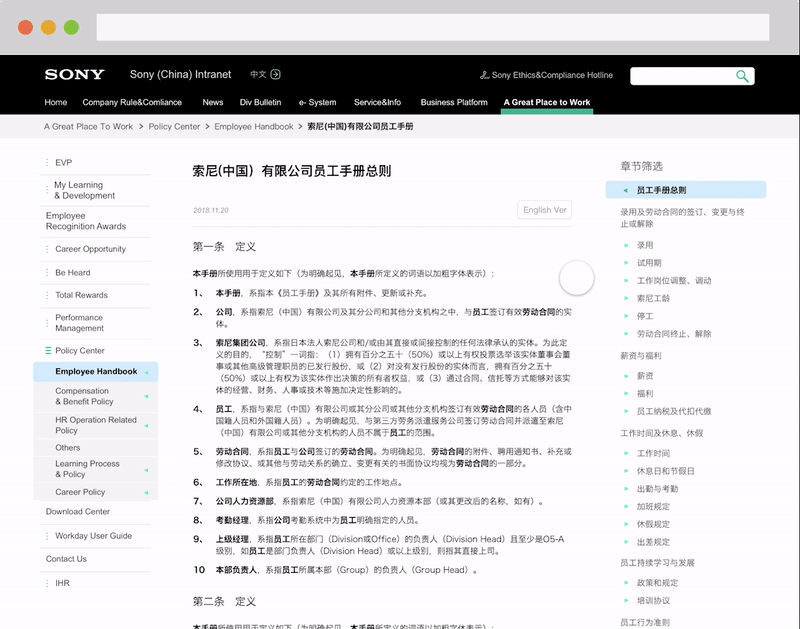
Task: Switch language using the 中文 arrow icon
Action: (276, 74)
